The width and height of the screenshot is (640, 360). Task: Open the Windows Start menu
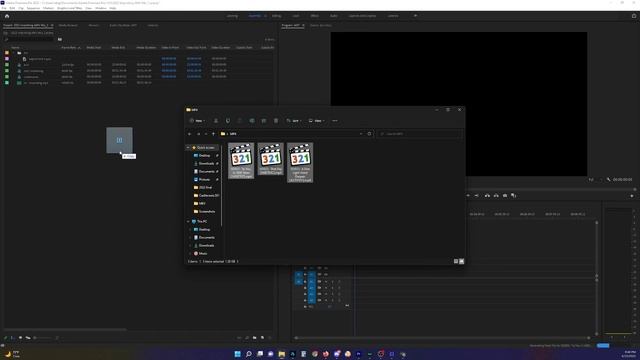(238, 354)
